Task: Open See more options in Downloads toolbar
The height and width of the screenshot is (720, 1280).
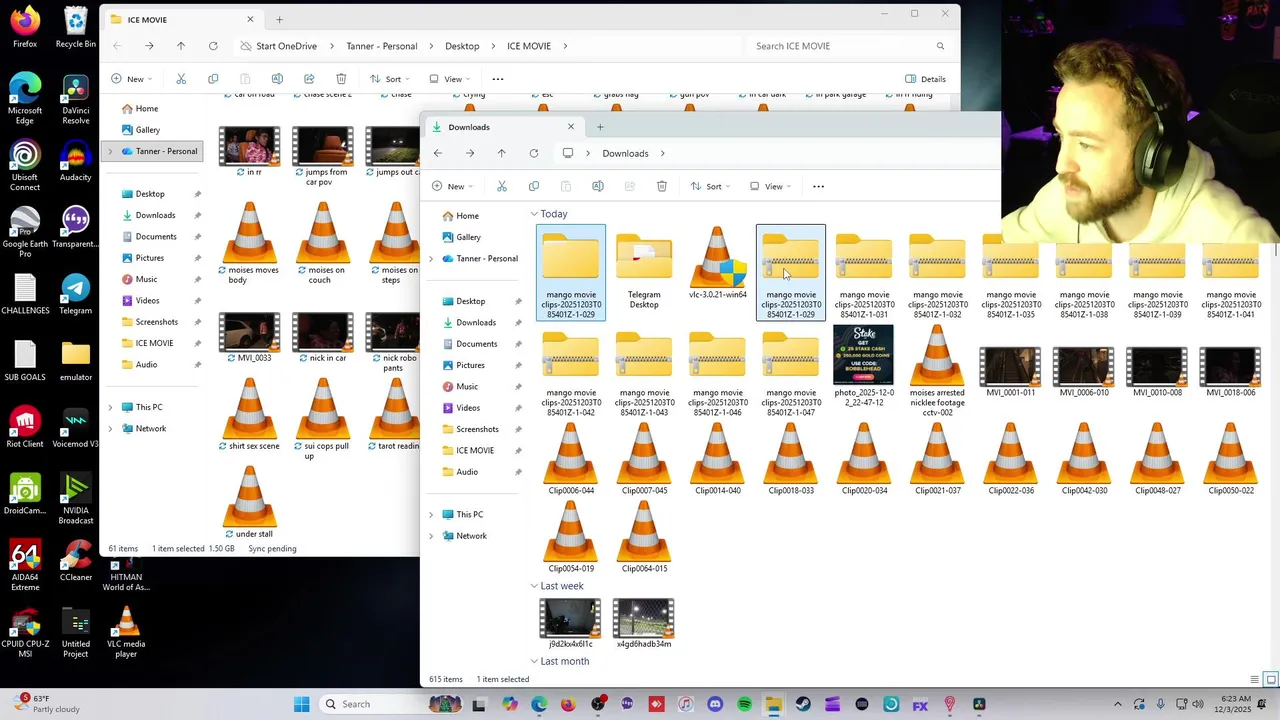Action: pyautogui.click(x=818, y=186)
